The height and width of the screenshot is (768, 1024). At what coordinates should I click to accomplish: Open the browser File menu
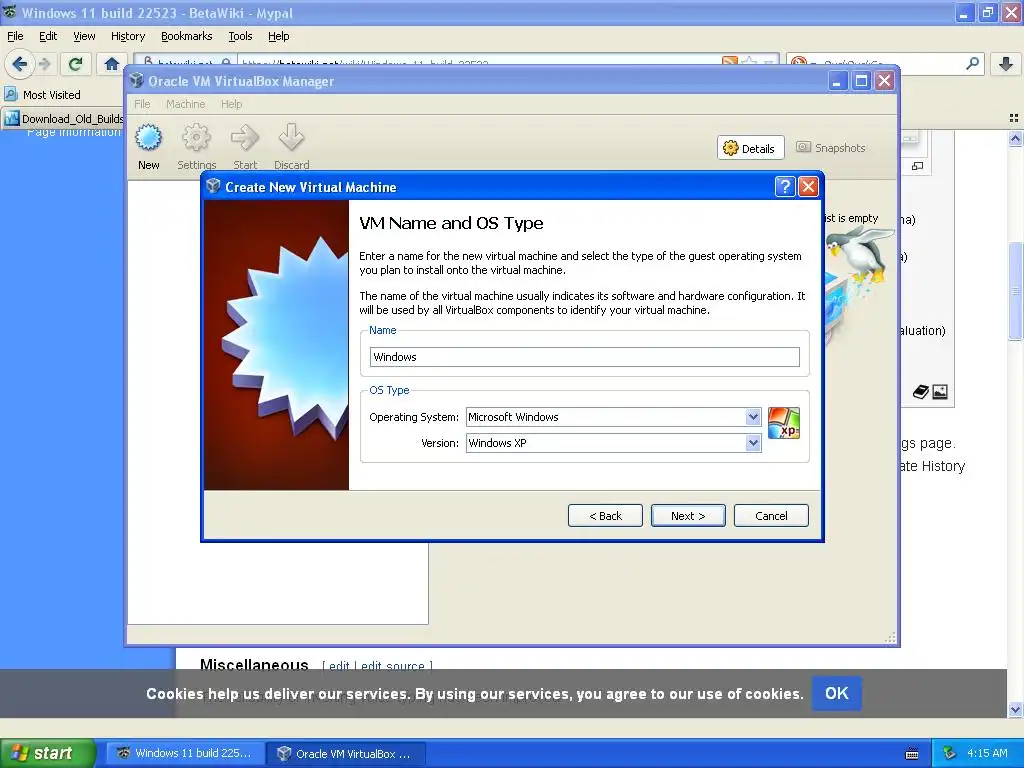pos(15,36)
